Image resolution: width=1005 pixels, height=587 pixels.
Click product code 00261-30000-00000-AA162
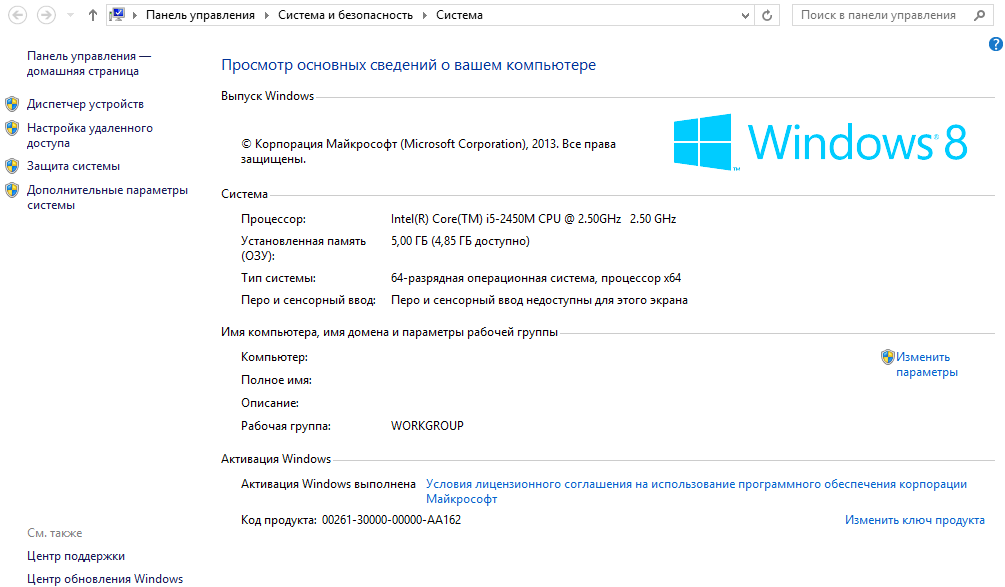tap(391, 520)
